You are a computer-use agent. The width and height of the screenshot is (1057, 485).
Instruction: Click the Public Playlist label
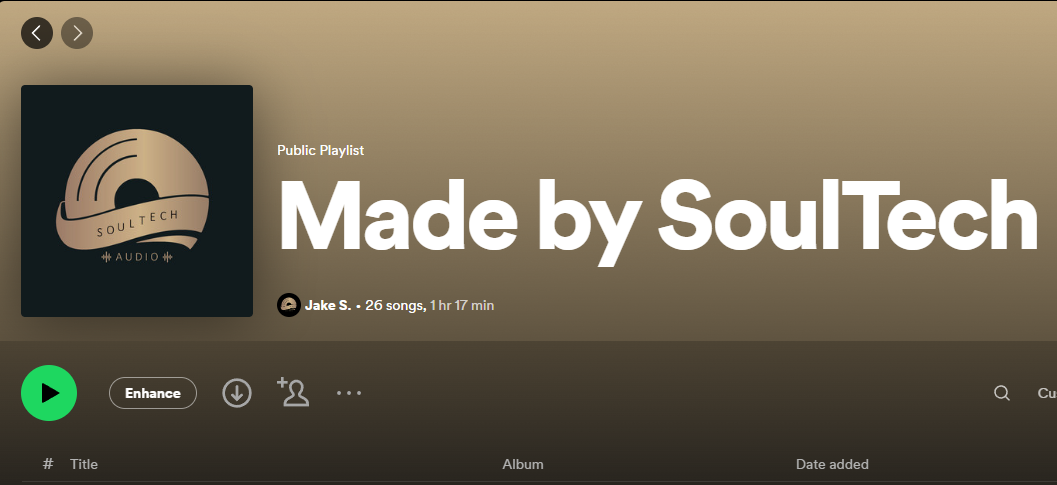point(321,150)
